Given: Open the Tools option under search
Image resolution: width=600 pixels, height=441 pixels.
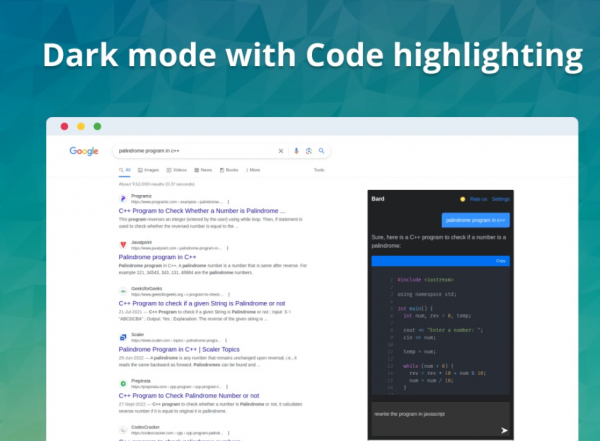Looking at the screenshot, I should pyautogui.click(x=319, y=170).
